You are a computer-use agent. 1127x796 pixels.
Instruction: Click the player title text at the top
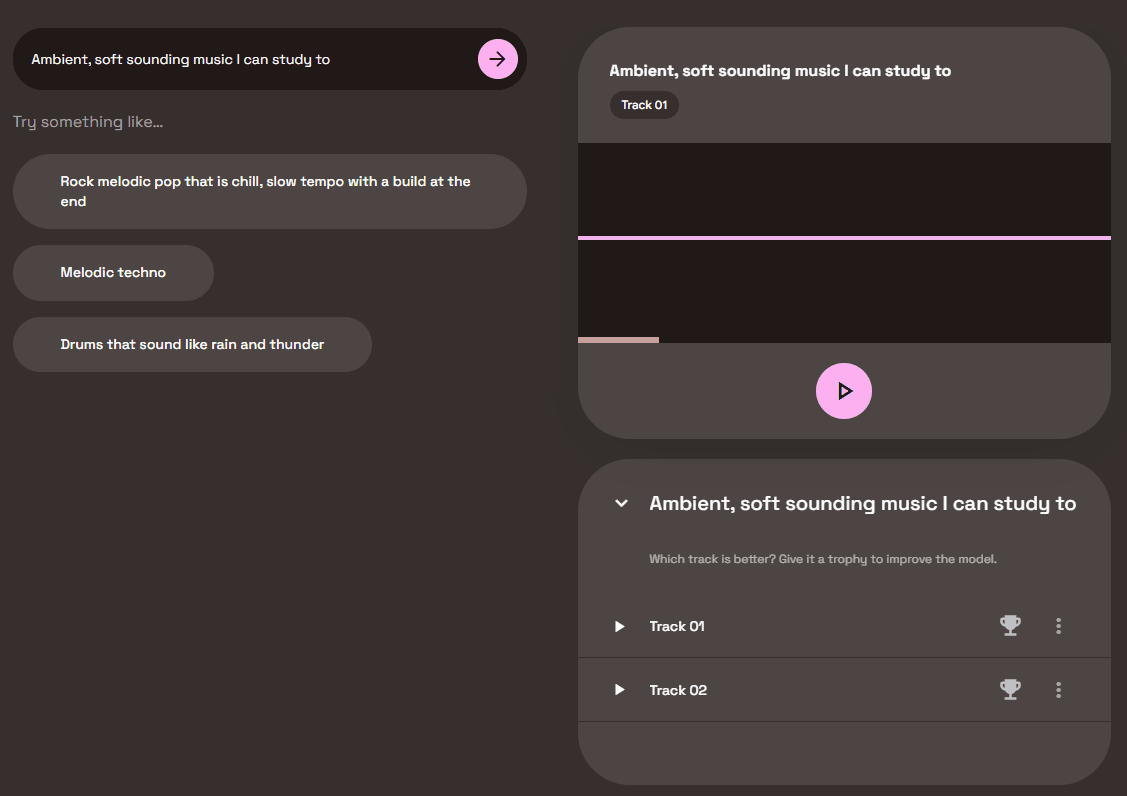click(780, 71)
